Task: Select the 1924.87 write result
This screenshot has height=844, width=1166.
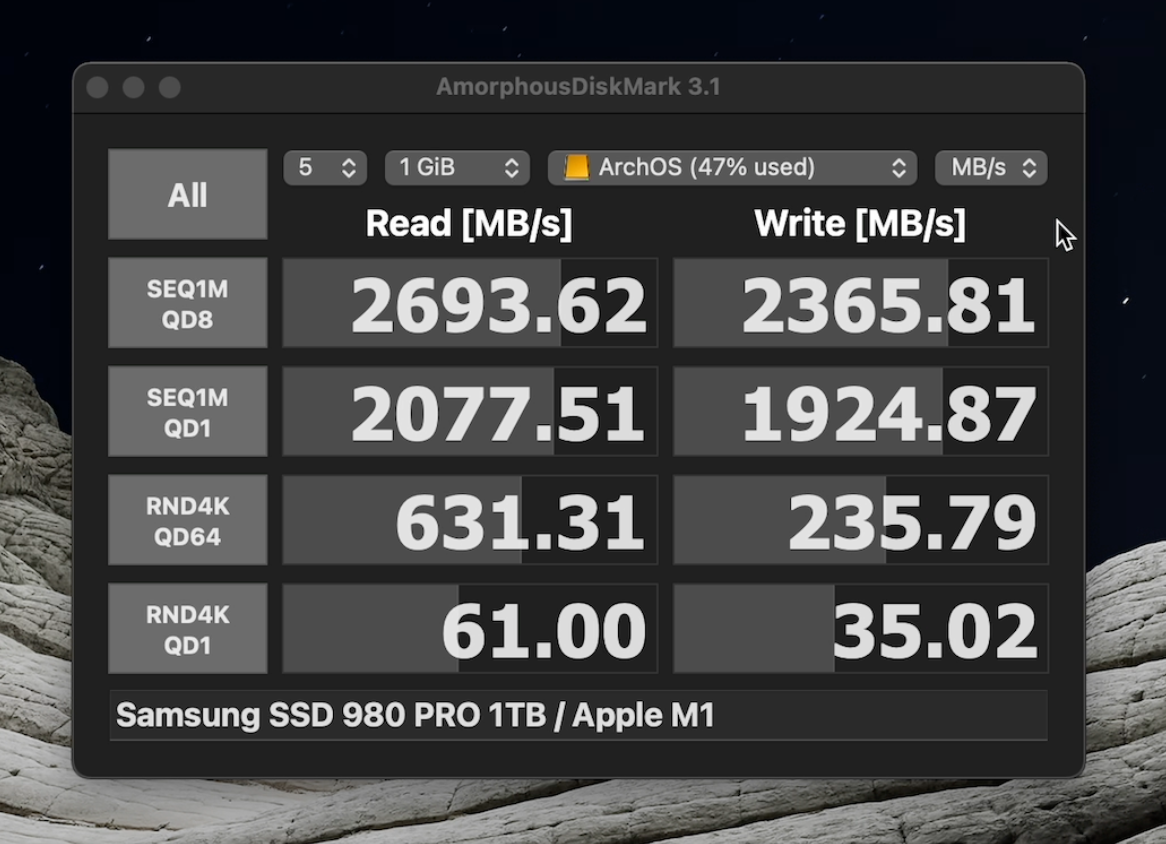Action: coord(861,411)
